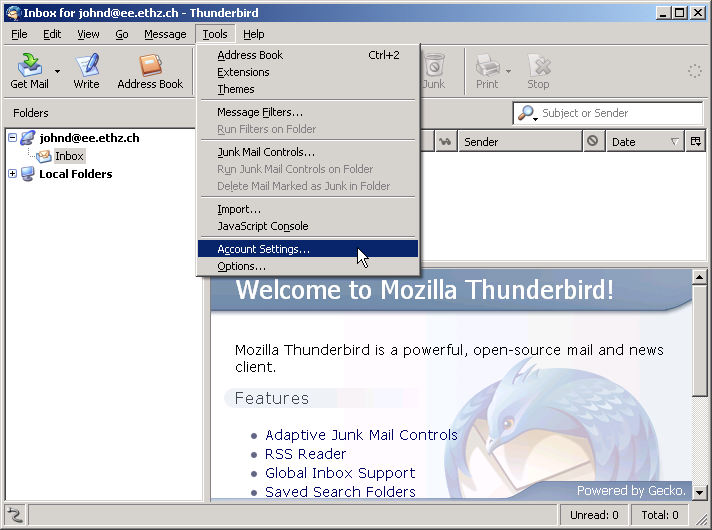712x530 pixels.
Task: Sort by the Date column header
Action: tap(645, 142)
